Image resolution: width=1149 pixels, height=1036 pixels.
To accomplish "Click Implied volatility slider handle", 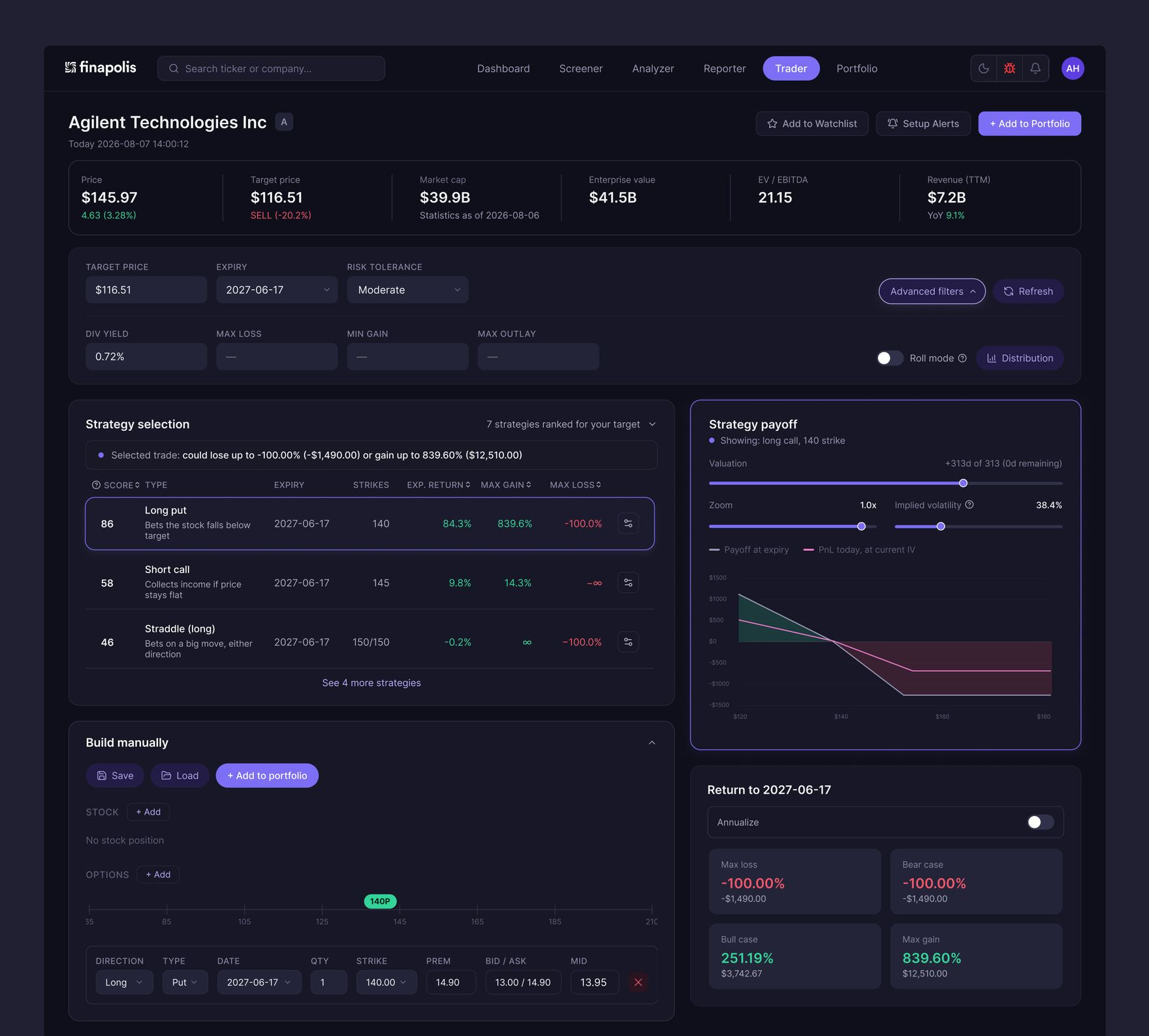I will [x=941, y=526].
